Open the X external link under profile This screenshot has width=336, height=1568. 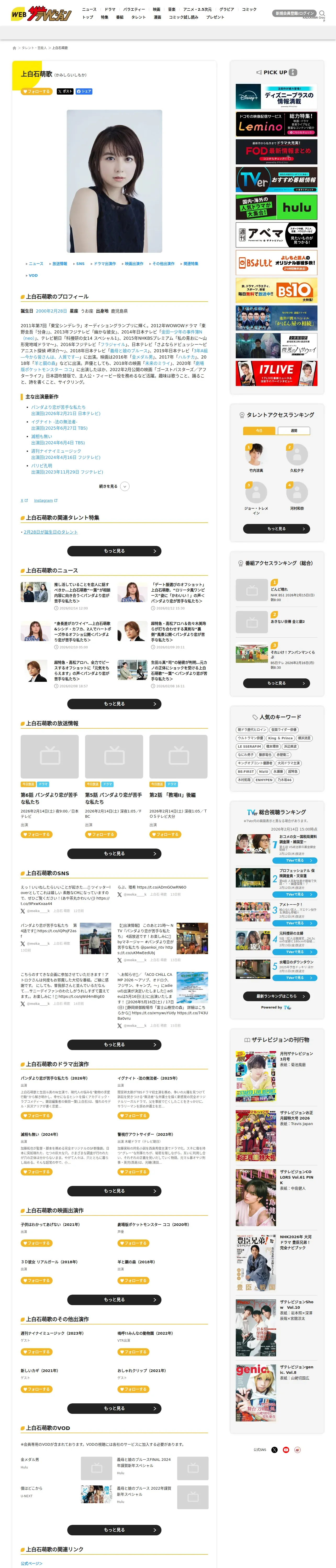click(x=24, y=500)
